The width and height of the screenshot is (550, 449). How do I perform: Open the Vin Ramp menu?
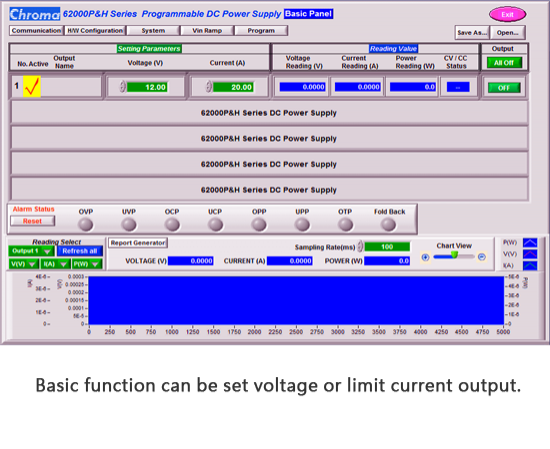click(207, 31)
